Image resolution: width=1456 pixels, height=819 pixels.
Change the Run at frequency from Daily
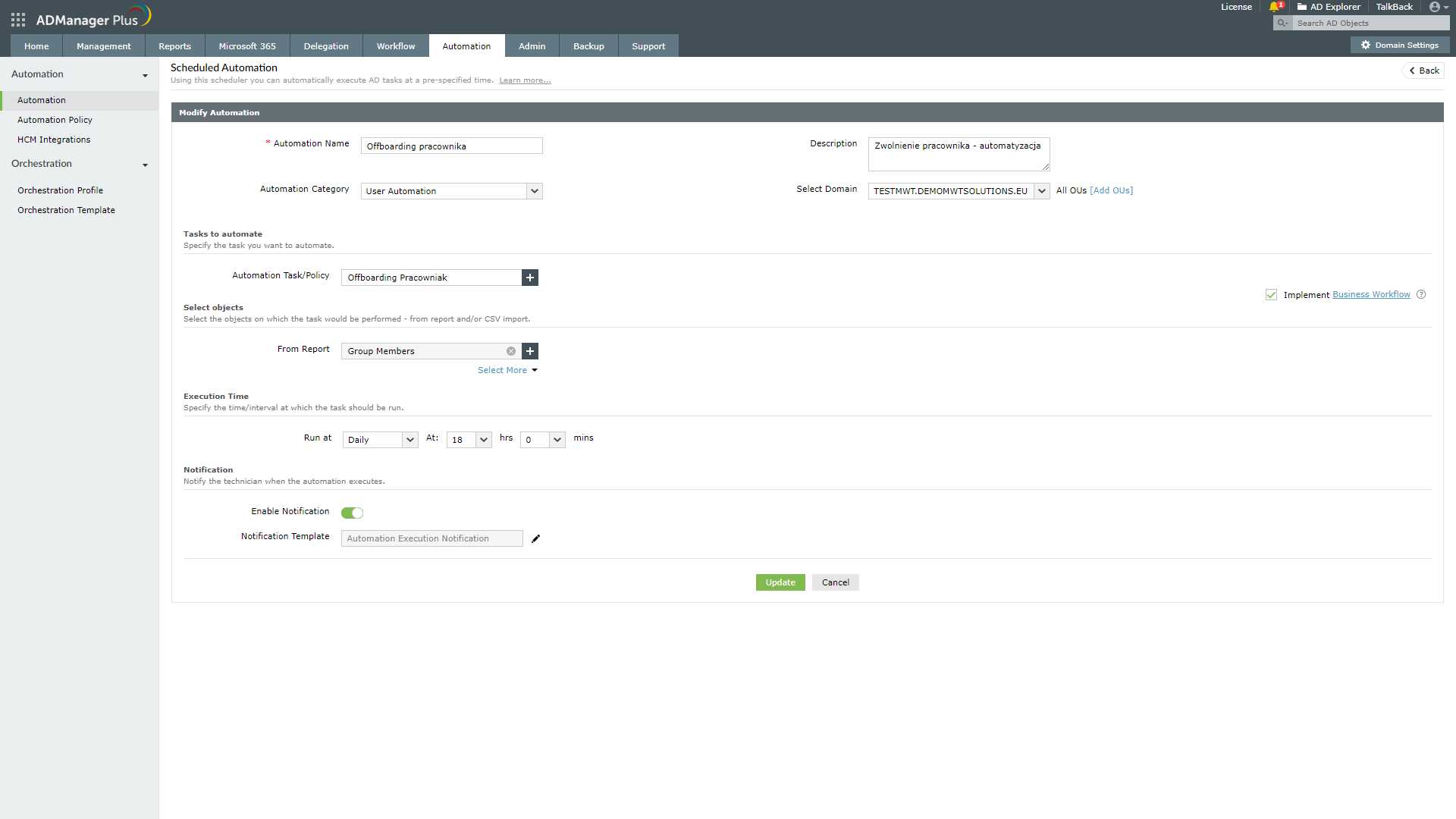[x=409, y=440]
